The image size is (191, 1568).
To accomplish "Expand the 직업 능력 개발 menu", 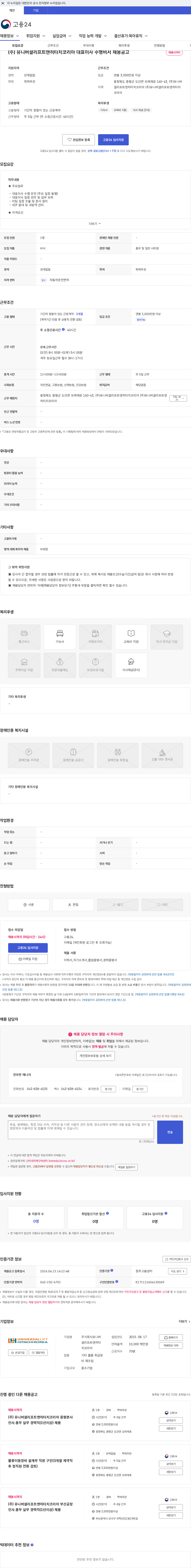I will tap(93, 36).
